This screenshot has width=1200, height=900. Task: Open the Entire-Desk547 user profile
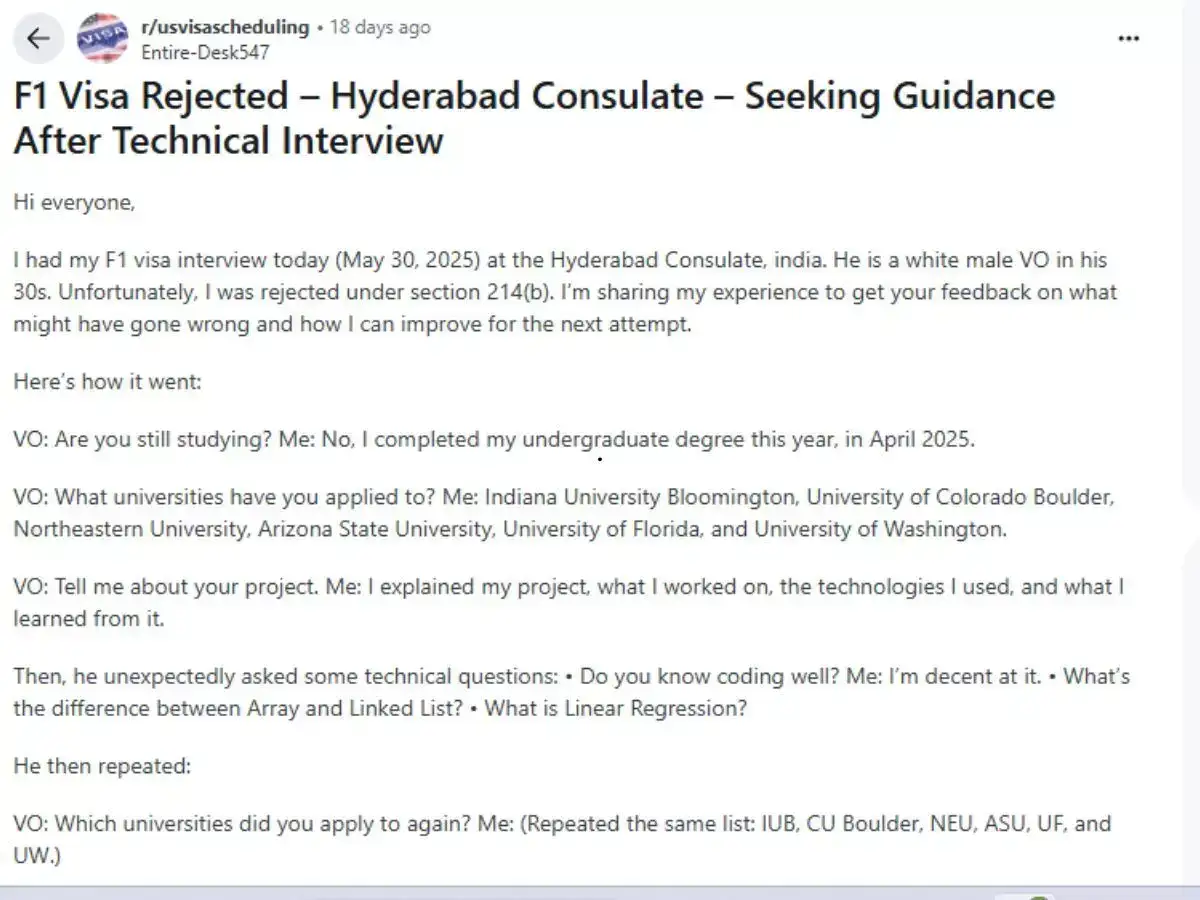tap(205, 52)
